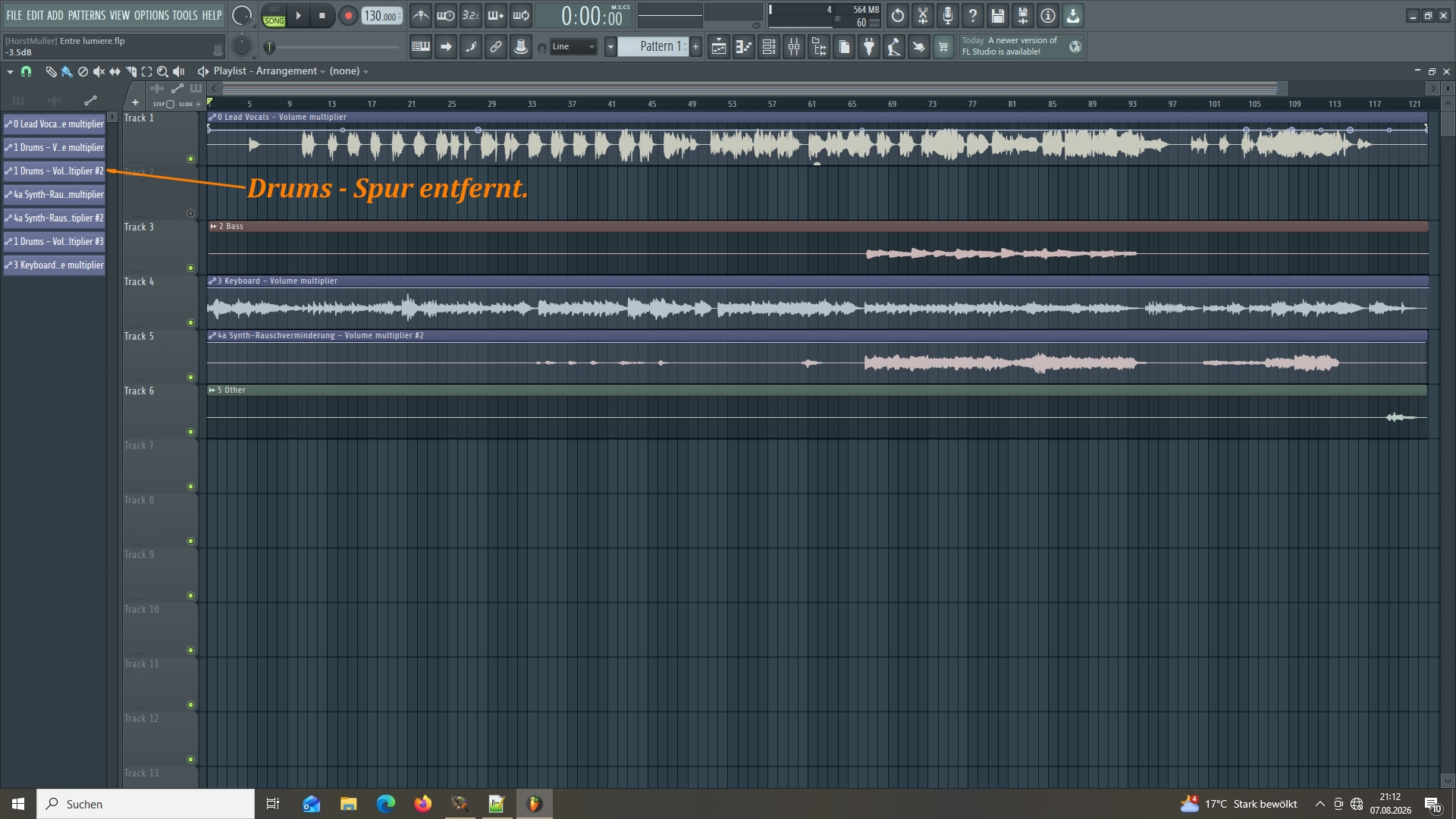
Task: Open the Playlist view icon
Action: pyautogui.click(x=718, y=47)
